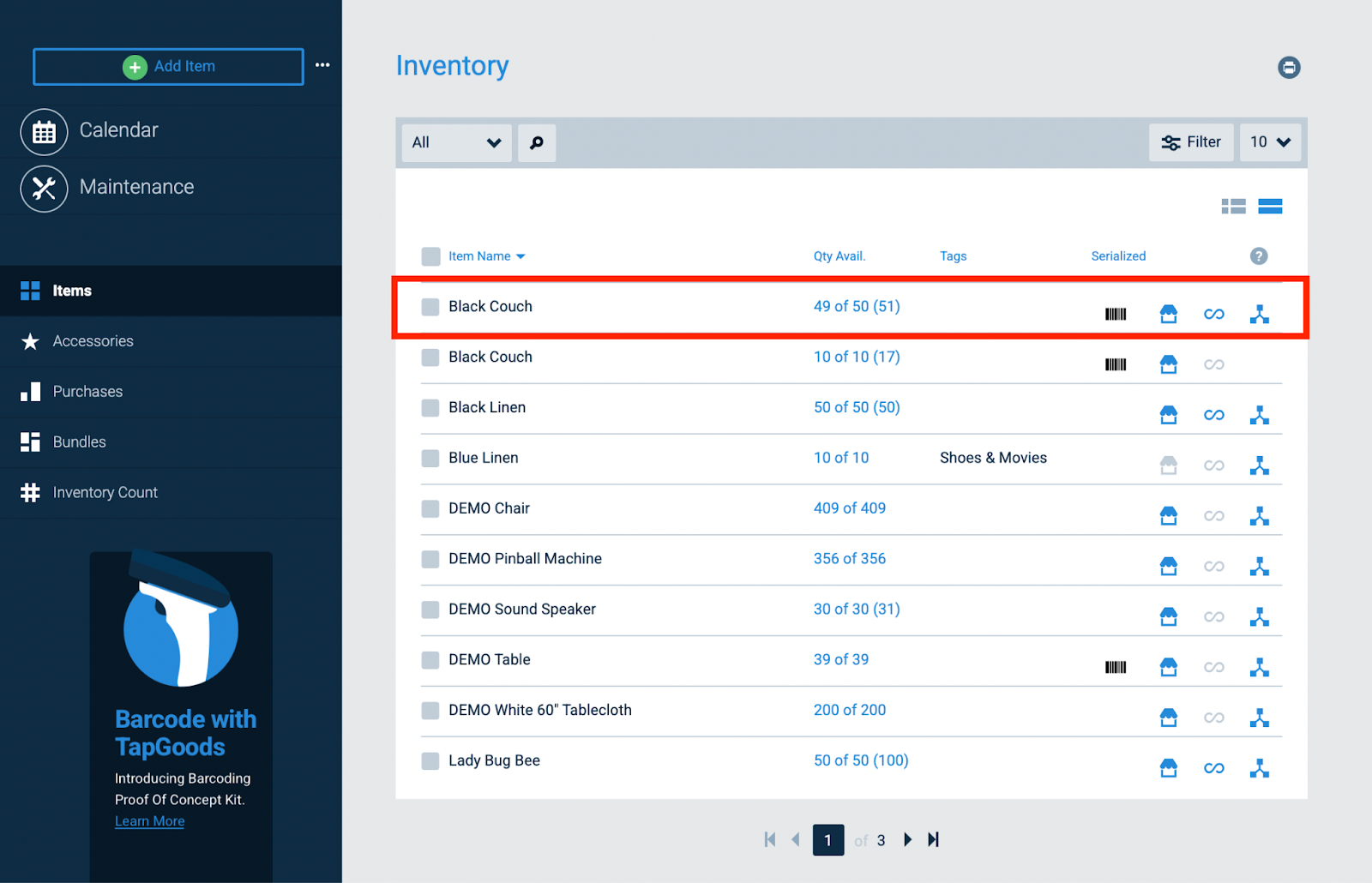The height and width of the screenshot is (883, 1372).
Task: Click the three-dot menu beside Add Item
Action: pyautogui.click(x=322, y=65)
